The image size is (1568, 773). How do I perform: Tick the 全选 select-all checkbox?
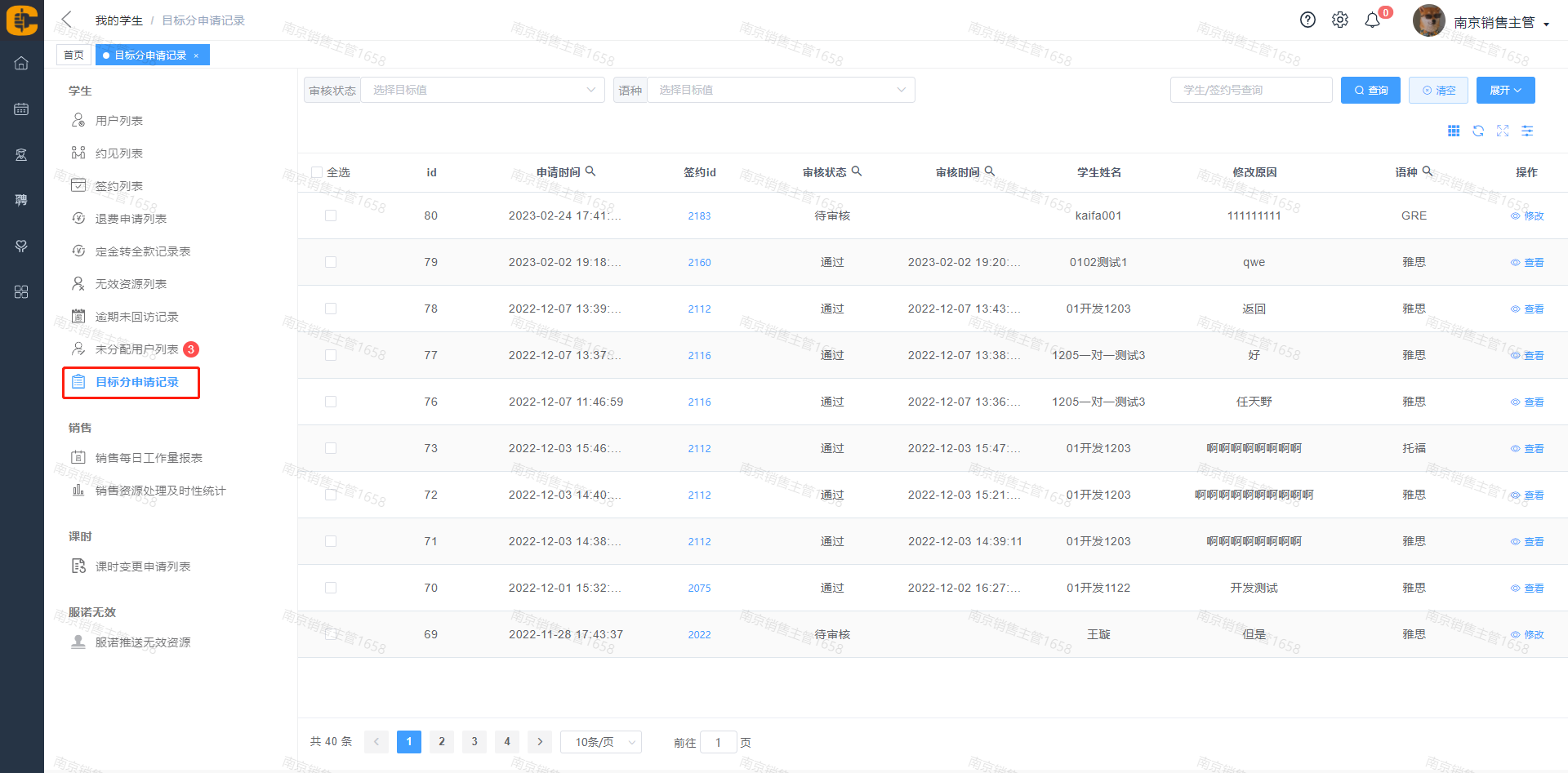(x=317, y=172)
